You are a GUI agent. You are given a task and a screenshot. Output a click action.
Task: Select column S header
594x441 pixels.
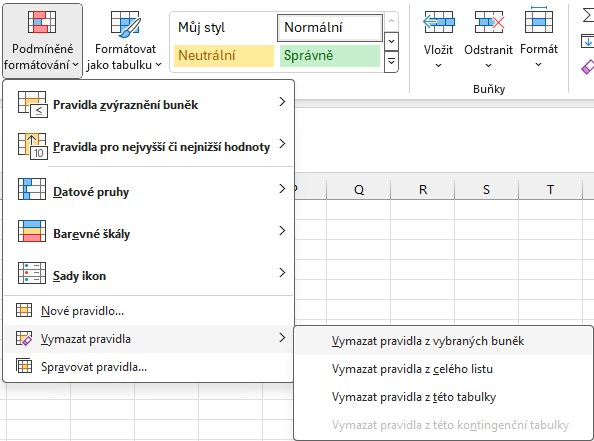point(486,189)
